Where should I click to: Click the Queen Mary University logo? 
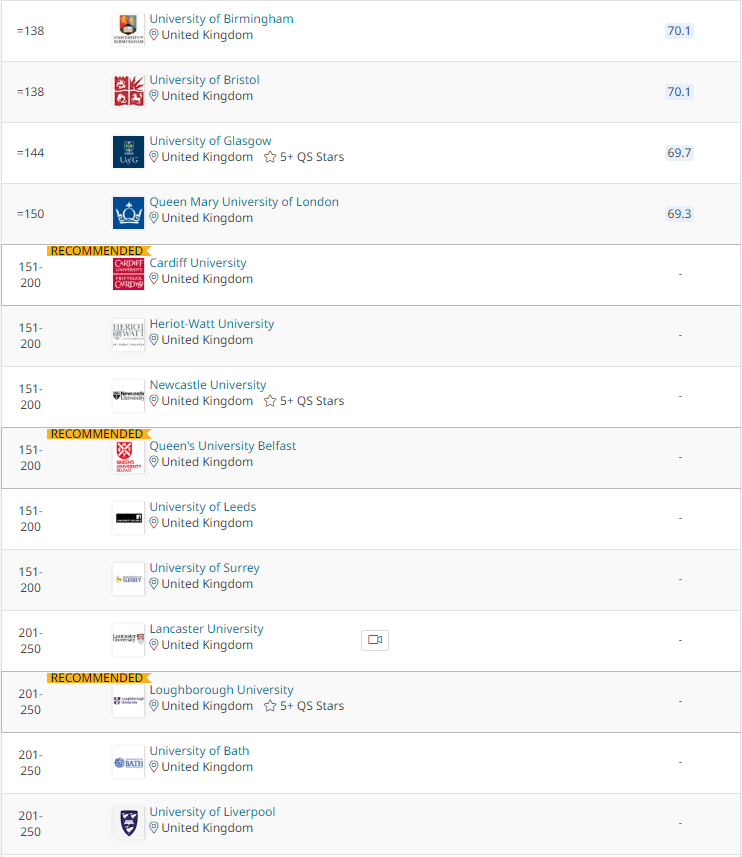[x=129, y=213]
